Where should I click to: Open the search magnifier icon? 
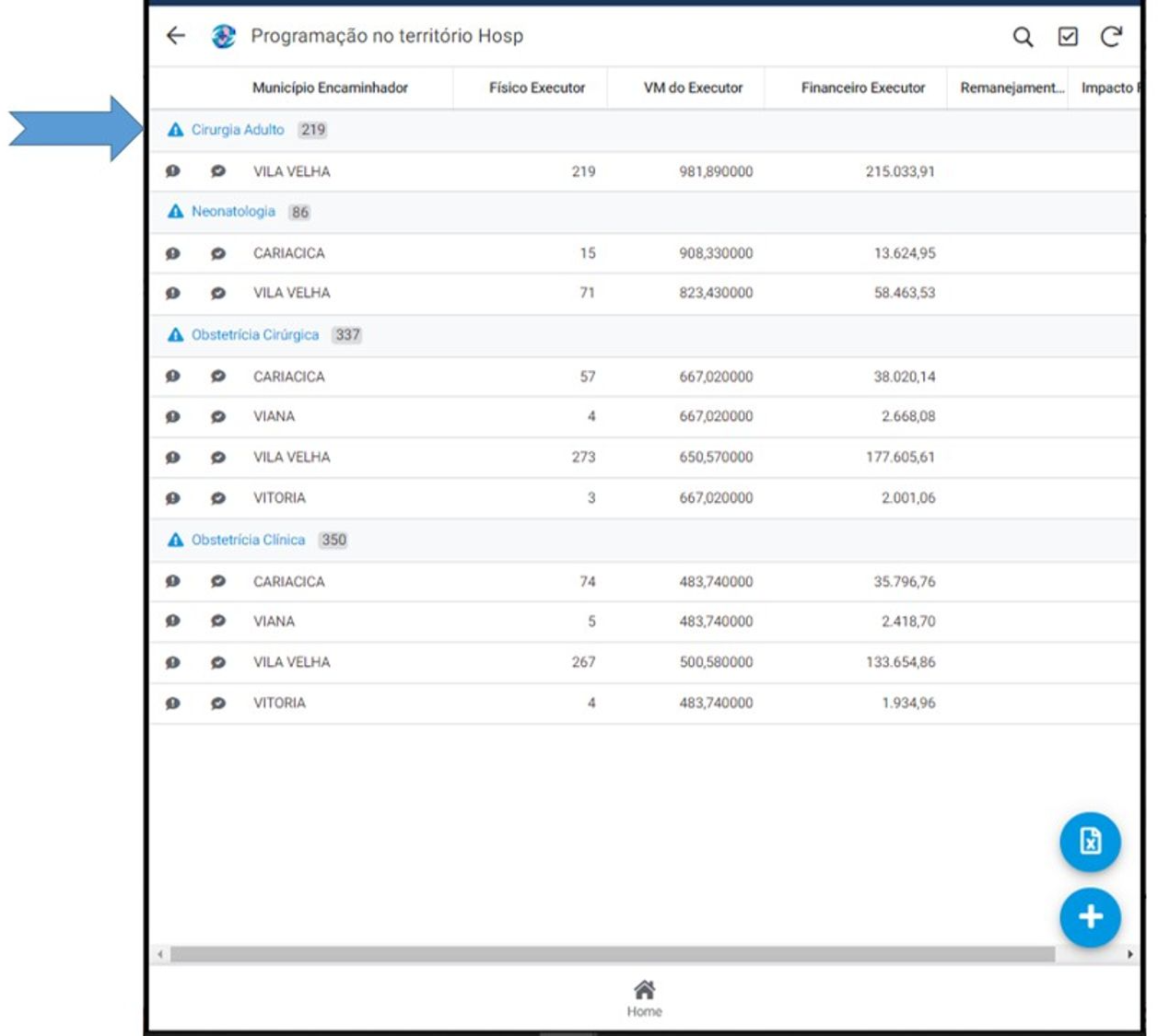point(1023,37)
